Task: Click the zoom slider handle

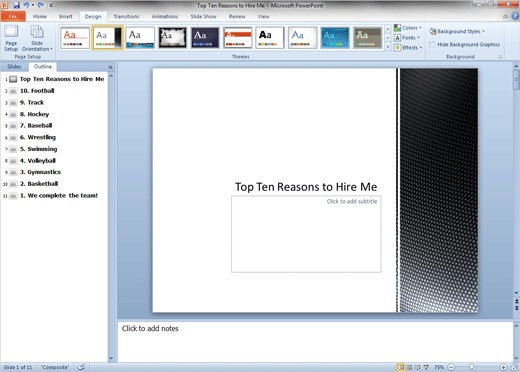Action: point(471,367)
